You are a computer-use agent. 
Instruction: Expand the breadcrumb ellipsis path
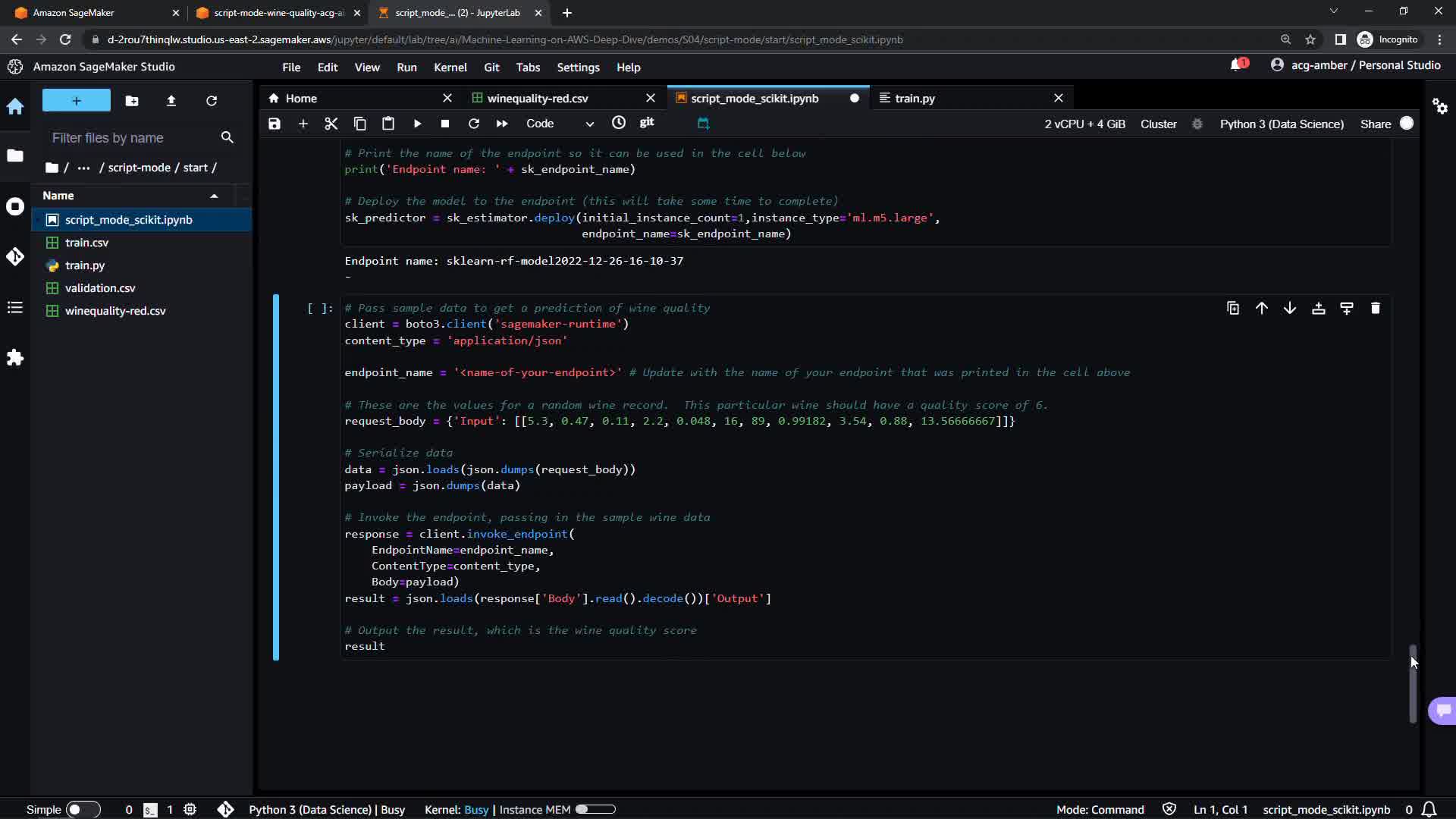83,168
